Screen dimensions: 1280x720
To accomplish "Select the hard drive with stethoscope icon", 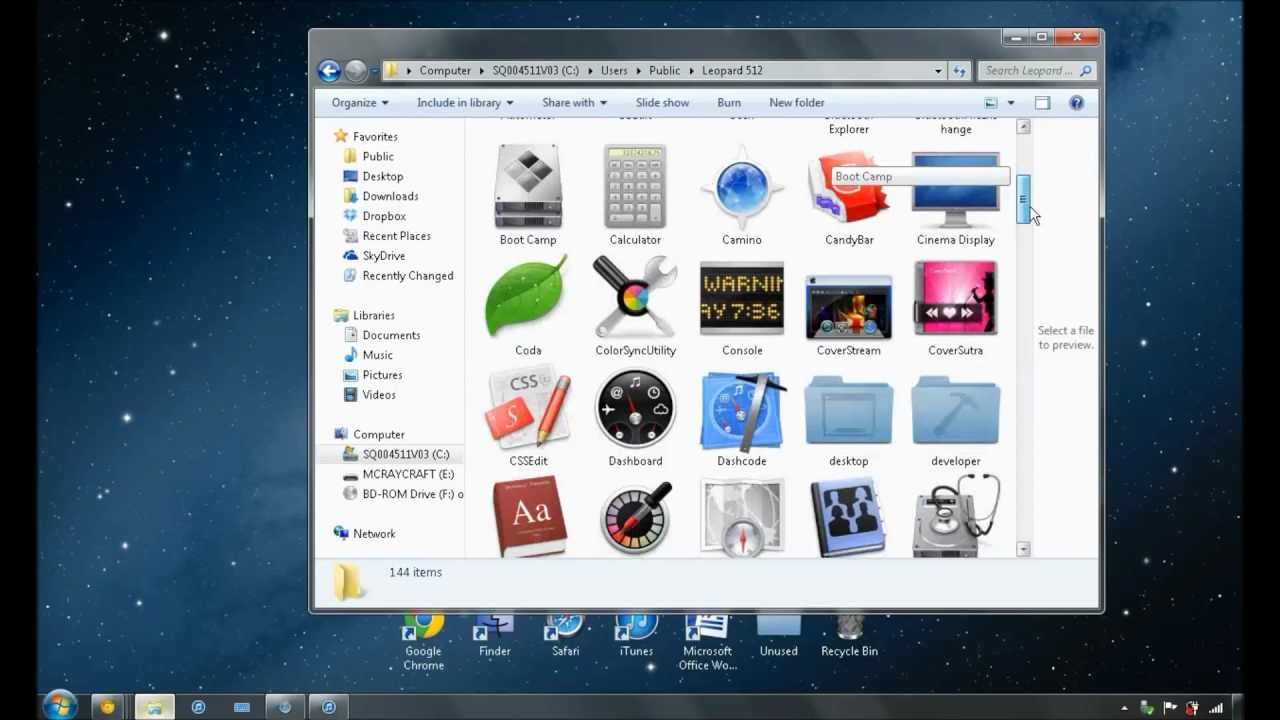I will coord(956,516).
